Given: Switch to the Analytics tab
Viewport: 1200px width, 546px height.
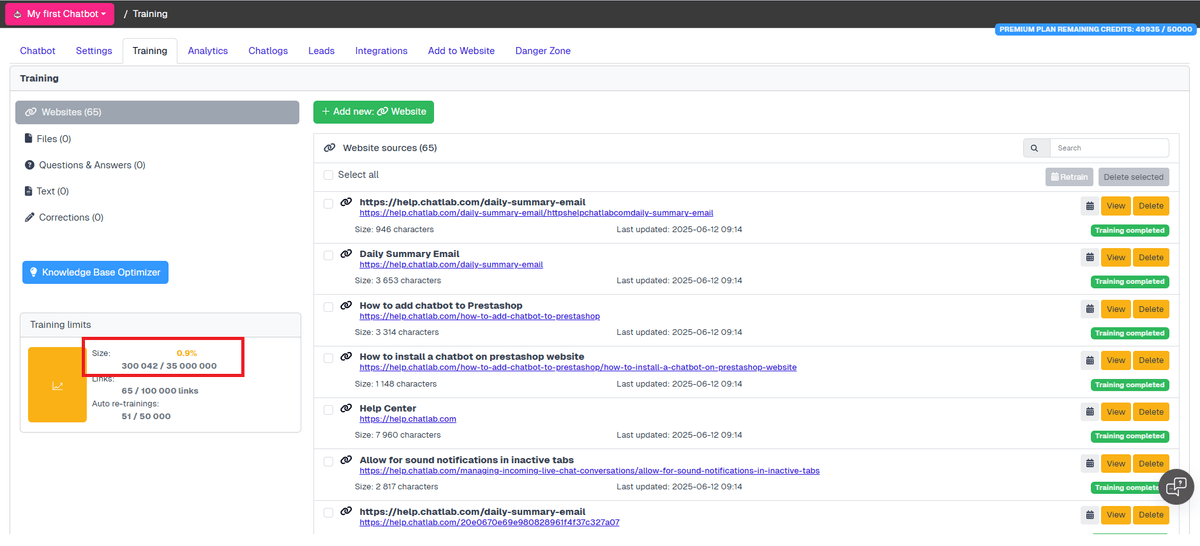Looking at the screenshot, I should pyautogui.click(x=208, y=51).
